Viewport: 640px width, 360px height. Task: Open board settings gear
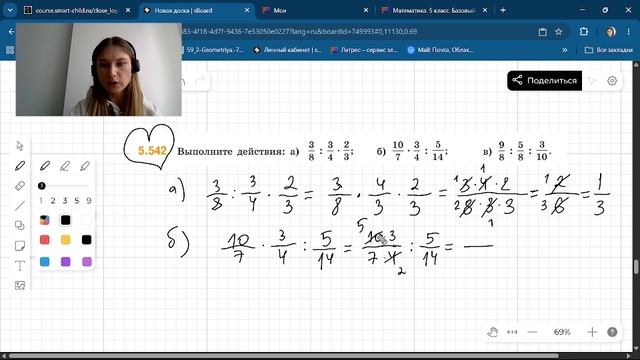(x=612, y=81)
